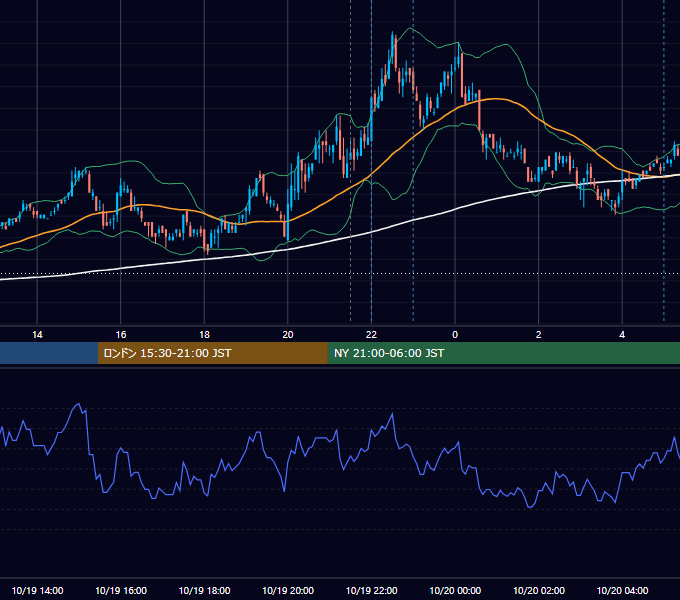Click the ロンドン 15:30-21:00 JST session bar
Viewport: 680px width, 600px height.
(212, 353)
